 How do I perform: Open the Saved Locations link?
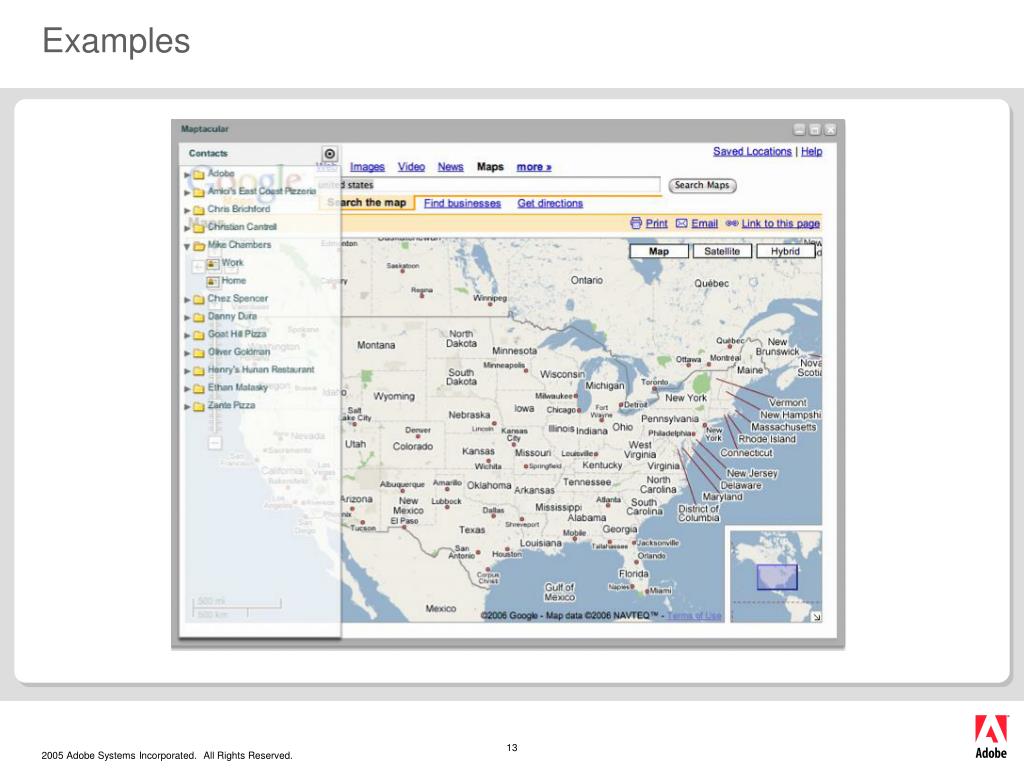752,152
